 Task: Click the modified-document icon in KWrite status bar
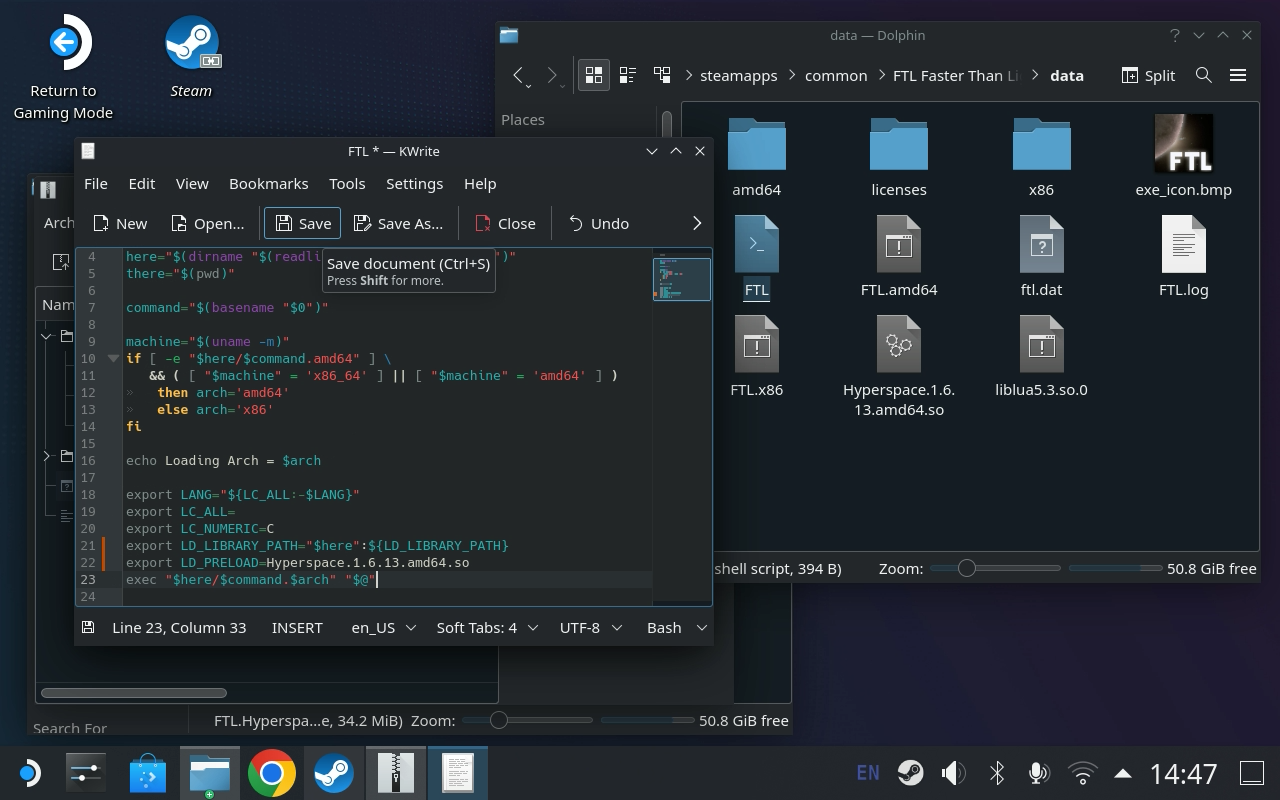(x=88, y=627)
